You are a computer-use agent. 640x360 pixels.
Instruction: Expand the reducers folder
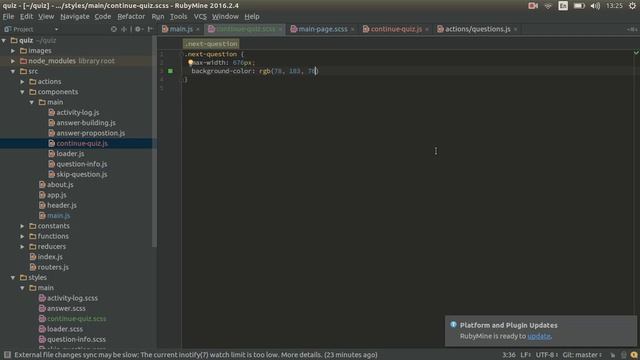22,247
